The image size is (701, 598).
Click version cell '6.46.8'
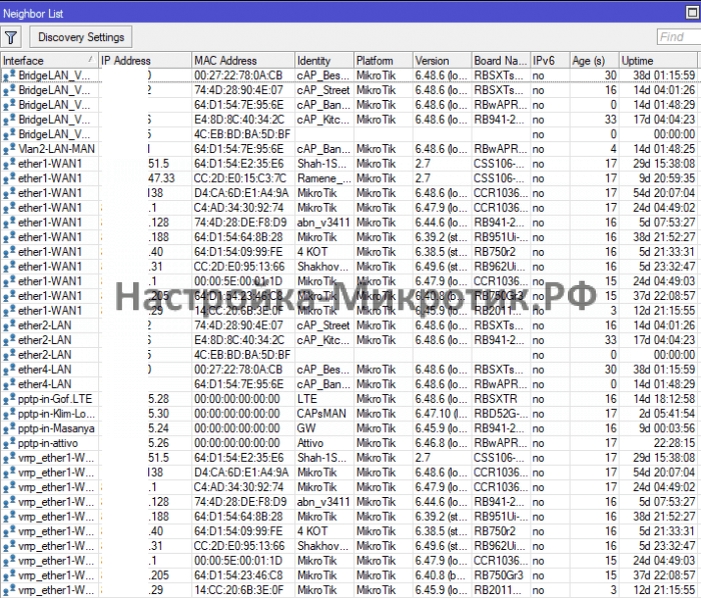(x=441, y=443)
